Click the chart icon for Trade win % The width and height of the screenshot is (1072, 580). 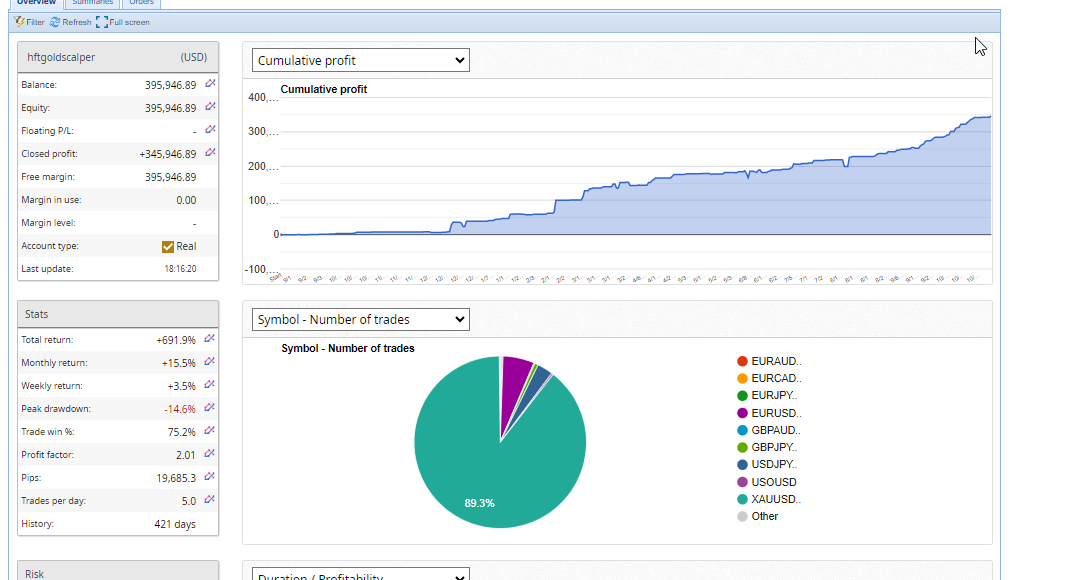pyautogui.click(x=210, y=431)
